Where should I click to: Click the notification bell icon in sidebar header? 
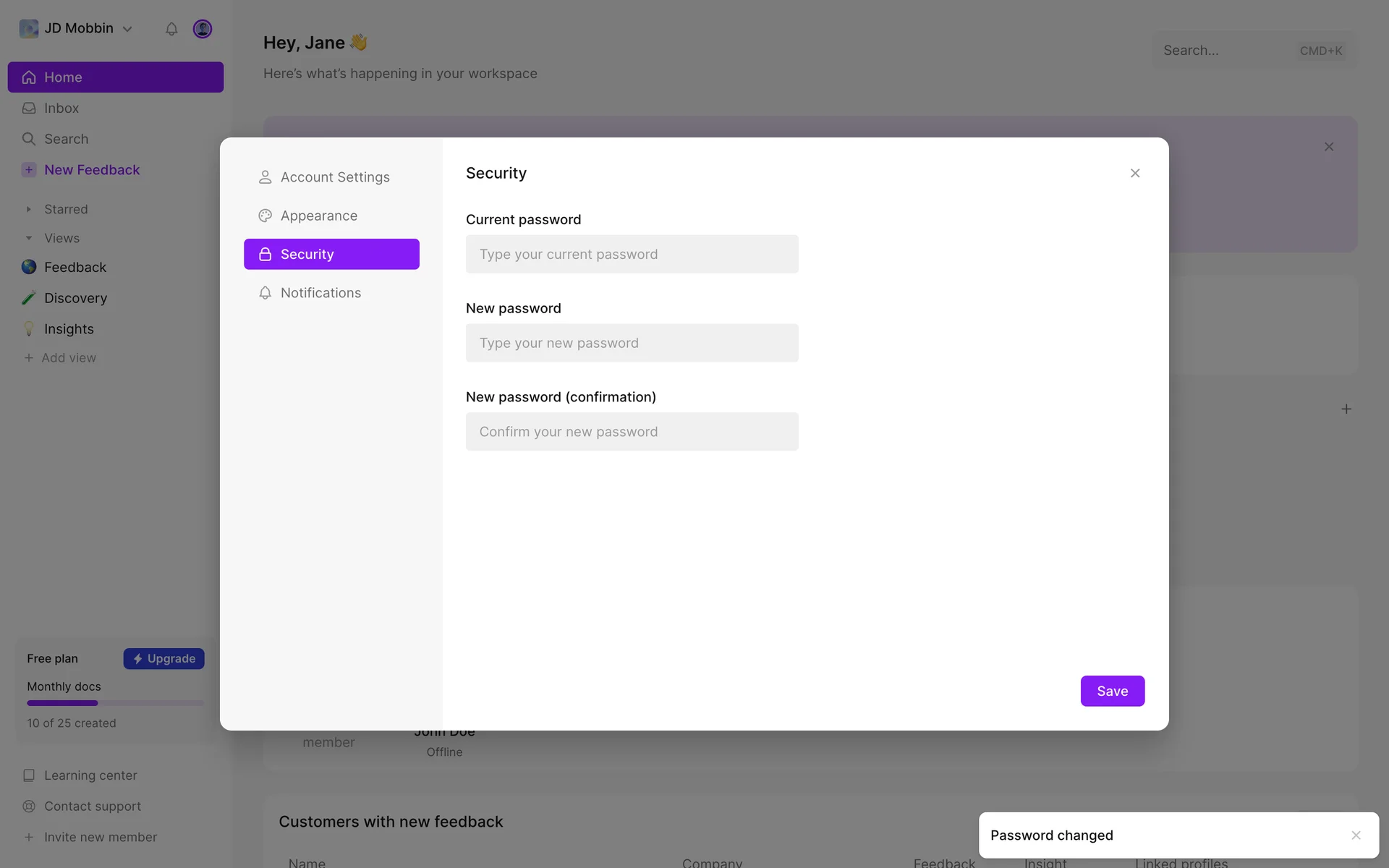[171, 29]
